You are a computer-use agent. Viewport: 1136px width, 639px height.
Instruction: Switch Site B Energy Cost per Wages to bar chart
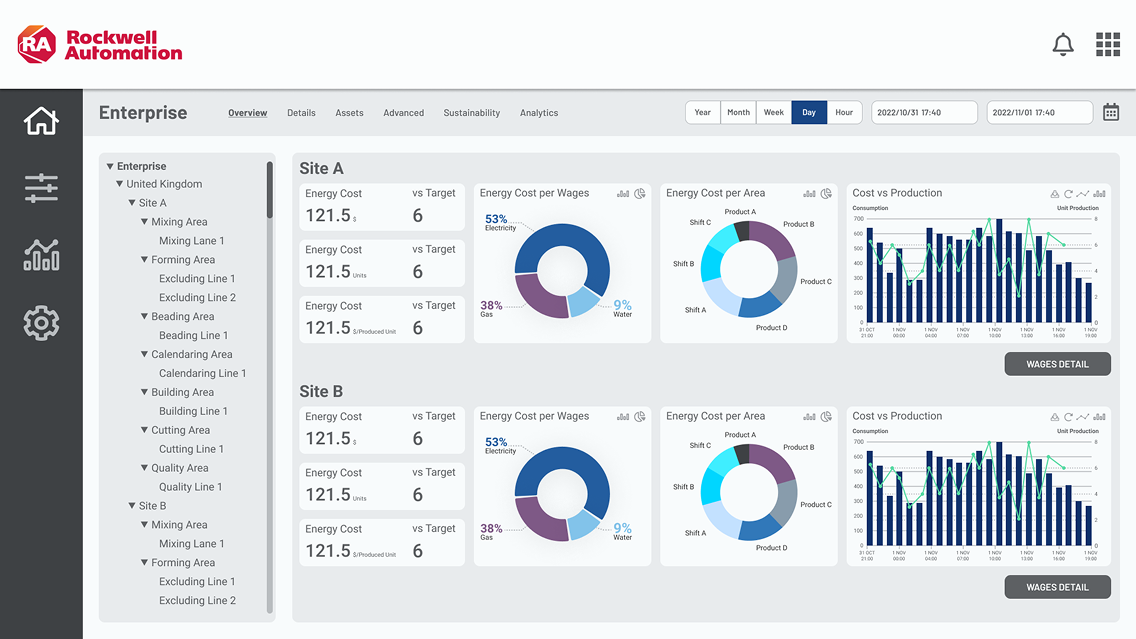(623, 417)
